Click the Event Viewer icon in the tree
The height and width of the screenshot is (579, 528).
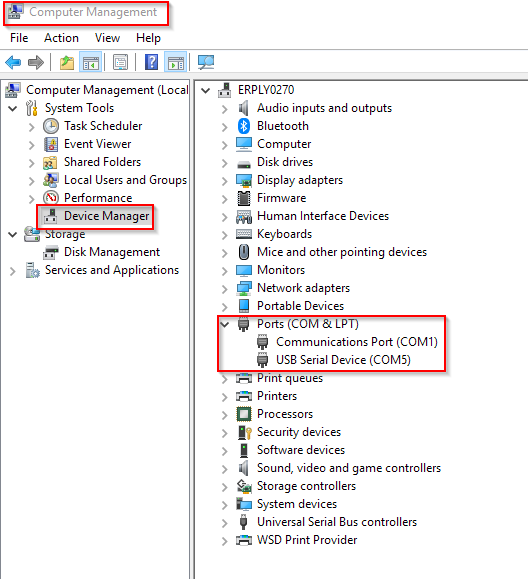coord(51,144)
